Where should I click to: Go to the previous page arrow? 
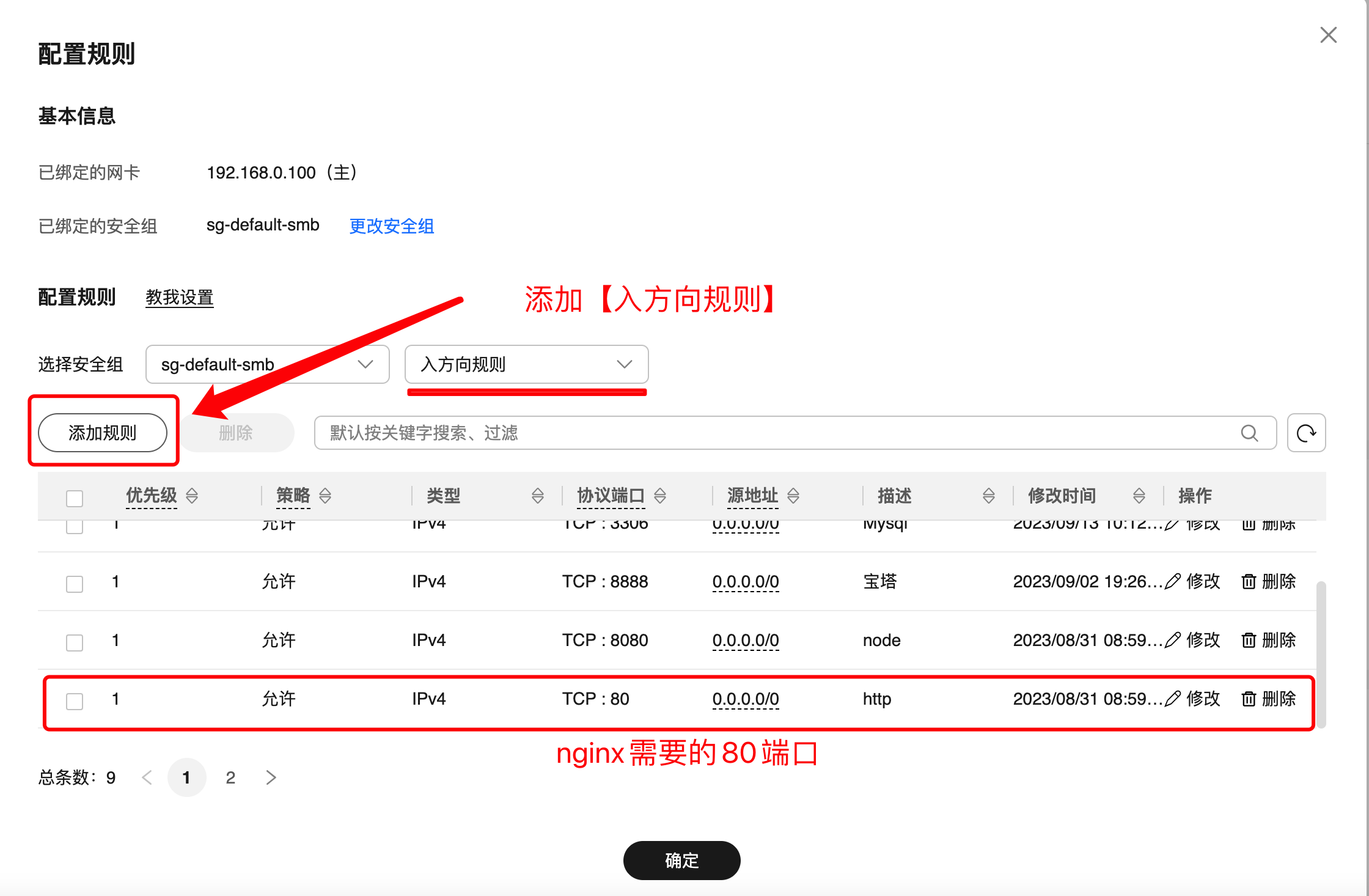pos(147,777)
